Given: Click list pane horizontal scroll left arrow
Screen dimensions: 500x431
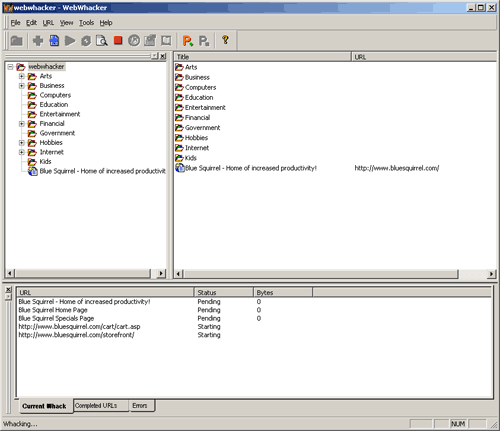Looking at the screenshot, I should coord(178,274).
